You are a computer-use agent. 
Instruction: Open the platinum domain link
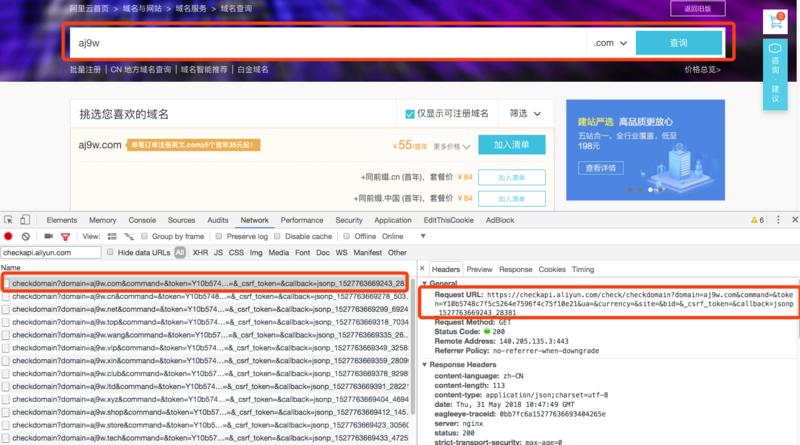[253, 69]
